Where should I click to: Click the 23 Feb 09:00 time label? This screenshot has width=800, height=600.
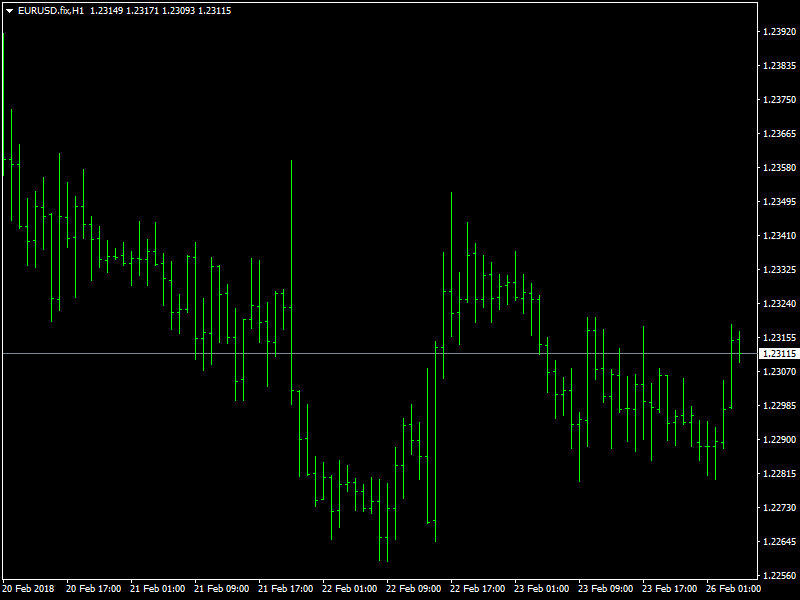coord(606,589)
